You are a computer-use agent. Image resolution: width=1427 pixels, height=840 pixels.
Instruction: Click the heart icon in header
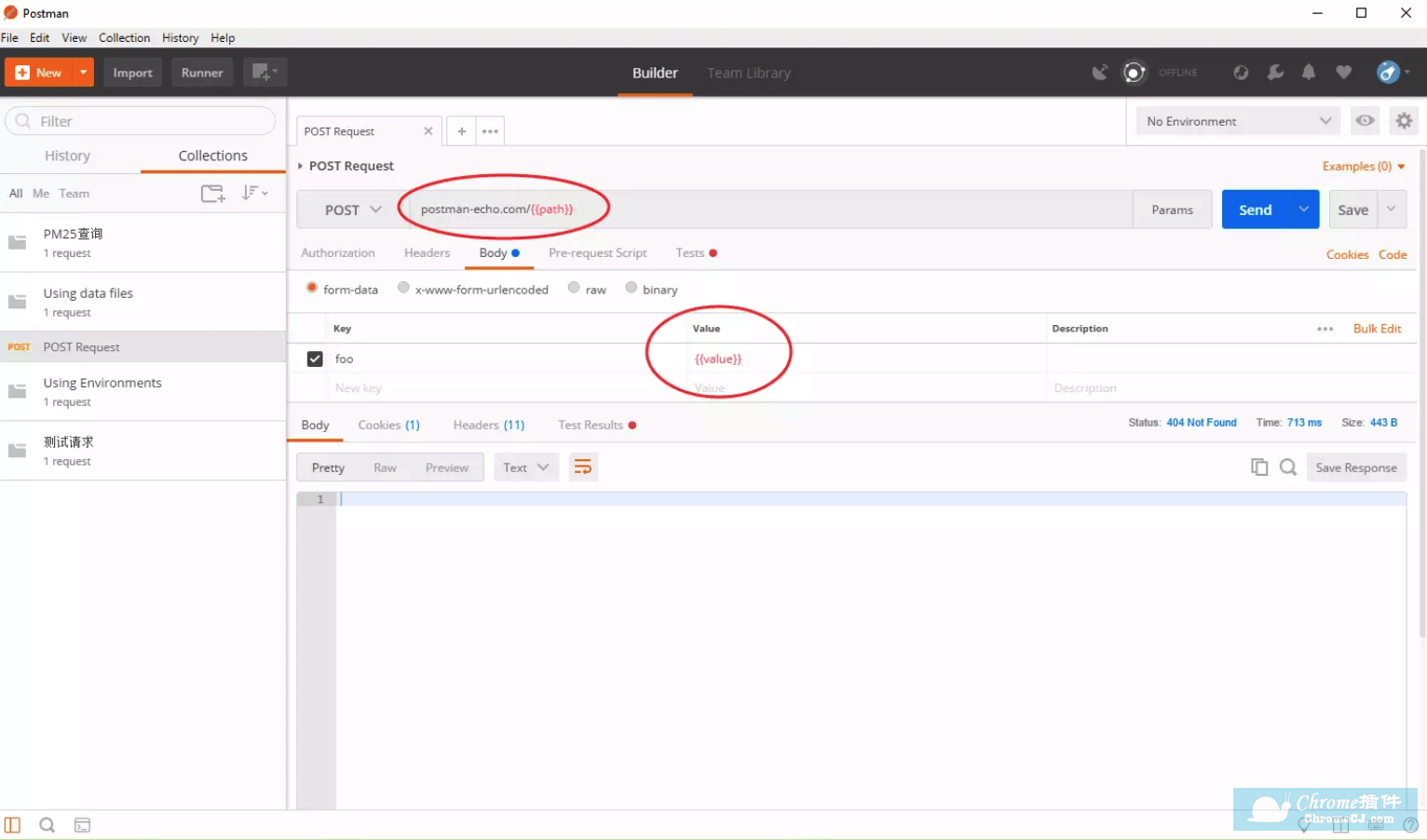(x=1343, y=73)
